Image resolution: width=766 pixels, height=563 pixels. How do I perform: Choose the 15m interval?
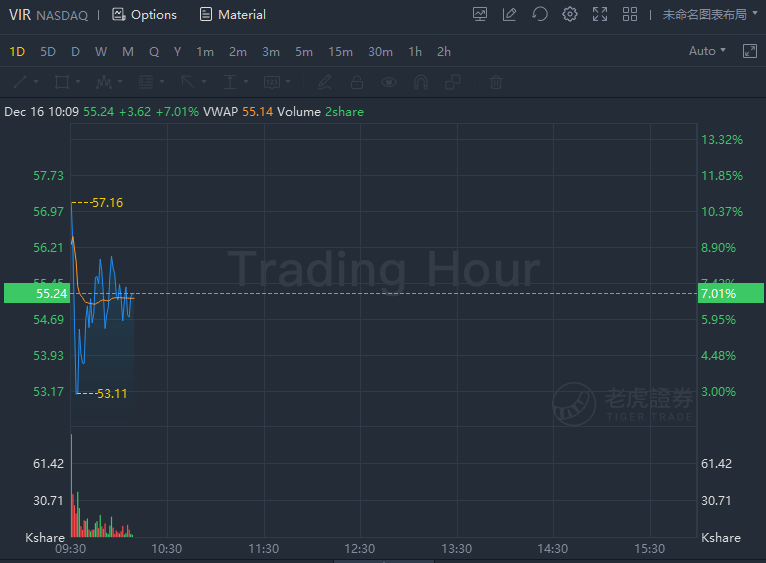[340, 51]
